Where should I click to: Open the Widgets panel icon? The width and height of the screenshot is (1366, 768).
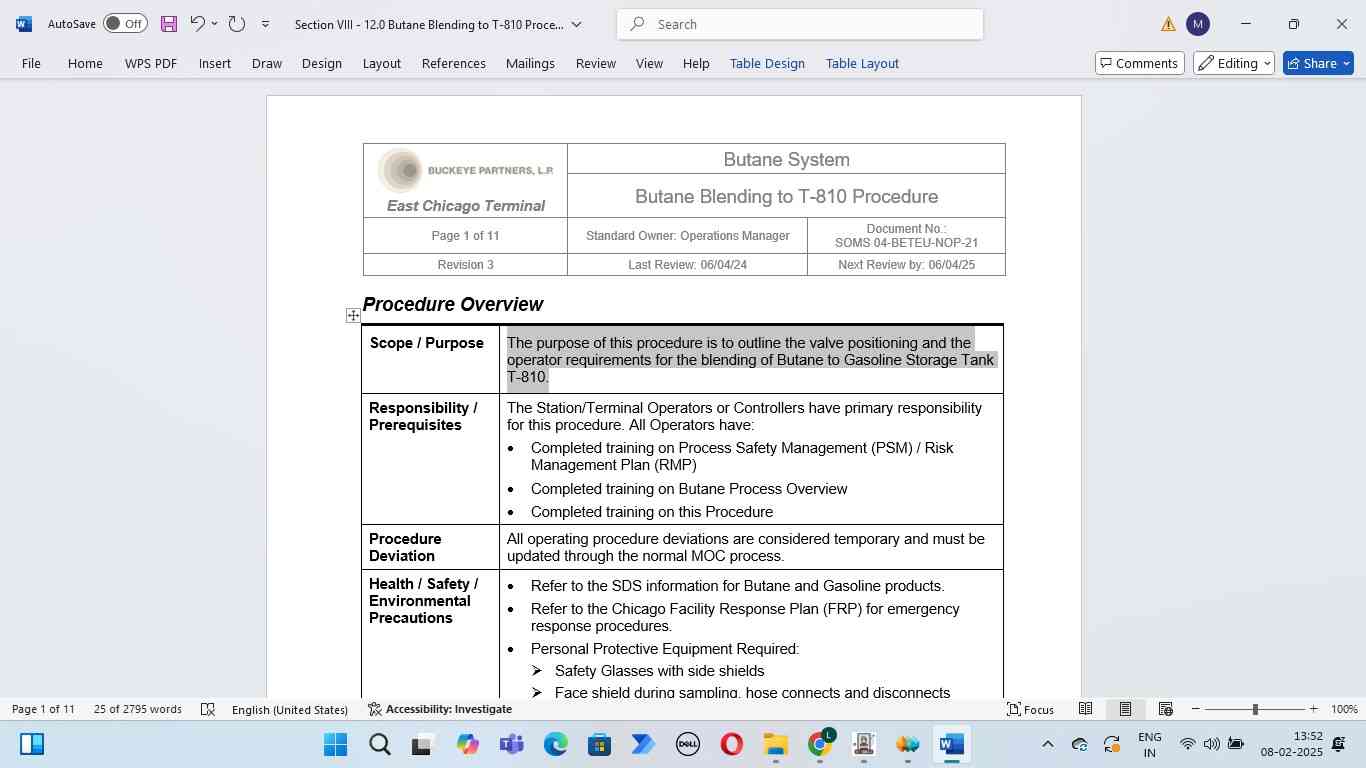[x=31, y=744]
